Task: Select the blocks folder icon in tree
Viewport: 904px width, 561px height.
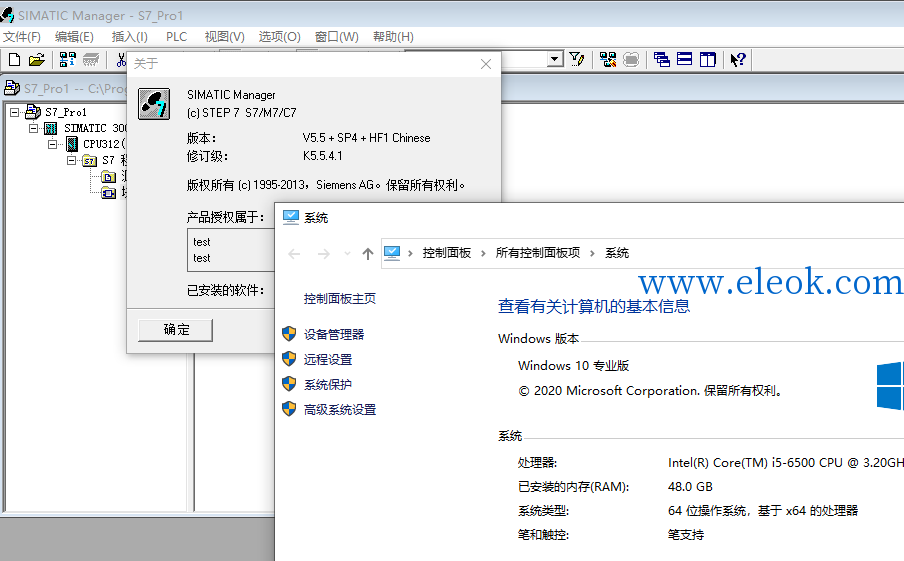Action: (x=108, y=193)
